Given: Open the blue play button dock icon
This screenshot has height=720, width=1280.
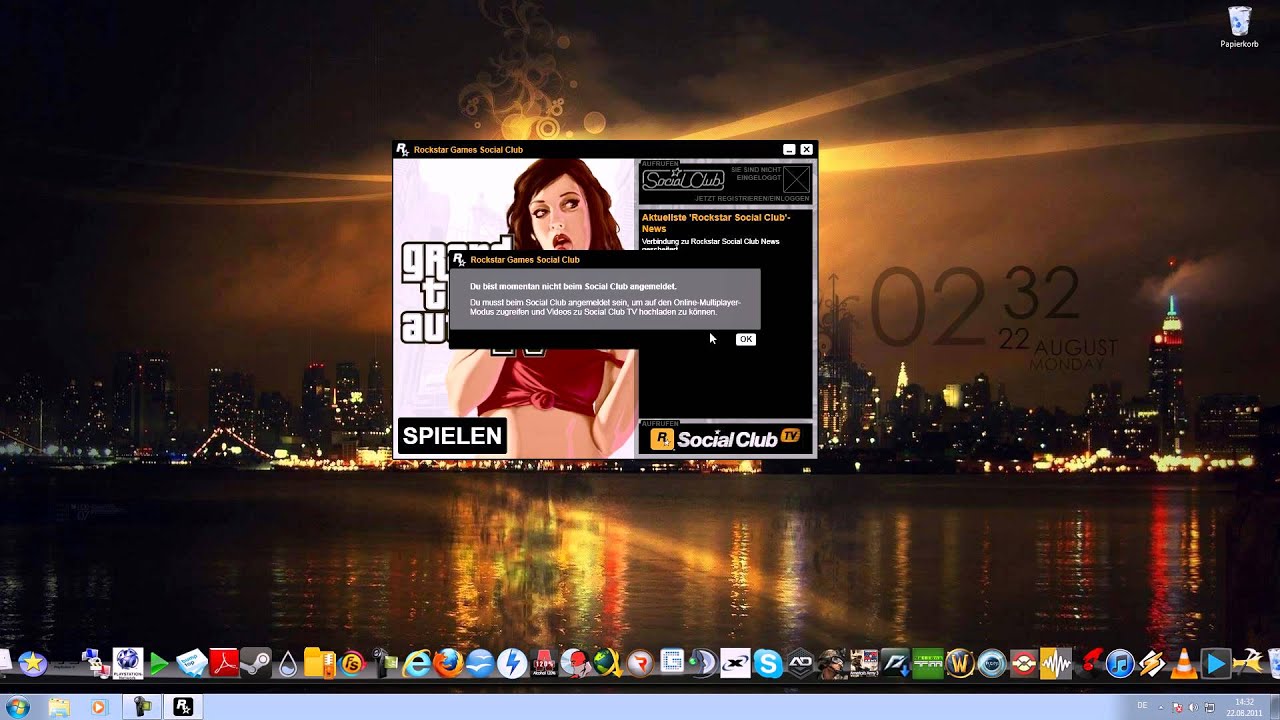Looking at the screenshot, I should coord(1216,662).
